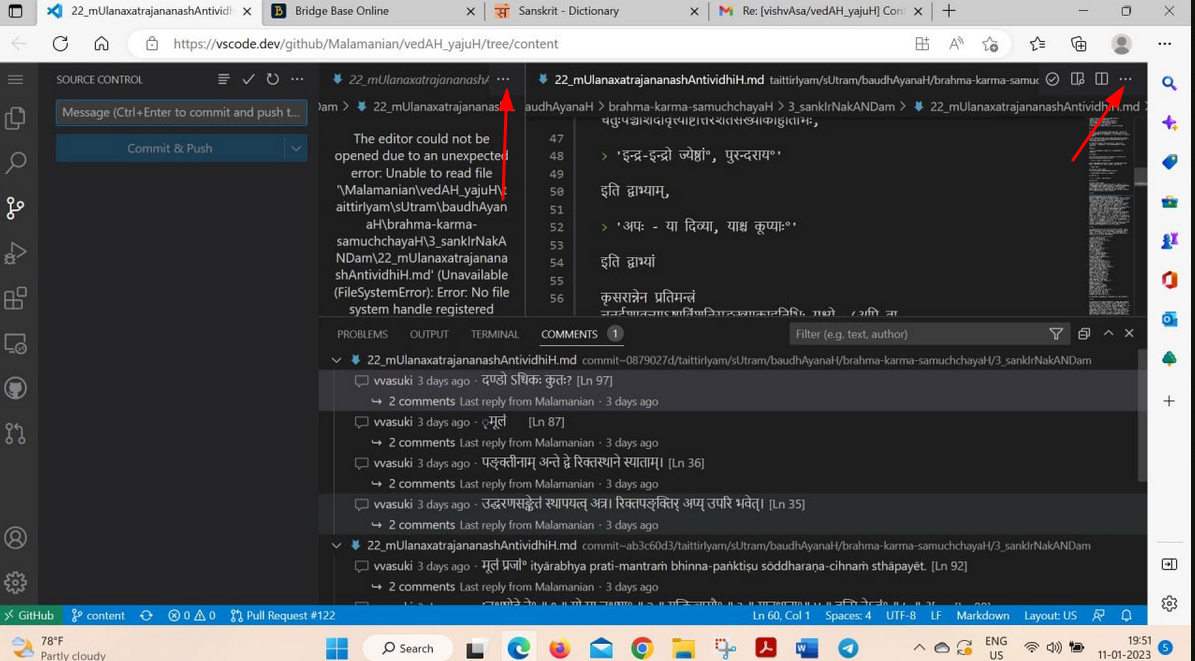Click Ln 60, Col 1 in status bar
Screen dimensions: 1195x661
[781, 615]
